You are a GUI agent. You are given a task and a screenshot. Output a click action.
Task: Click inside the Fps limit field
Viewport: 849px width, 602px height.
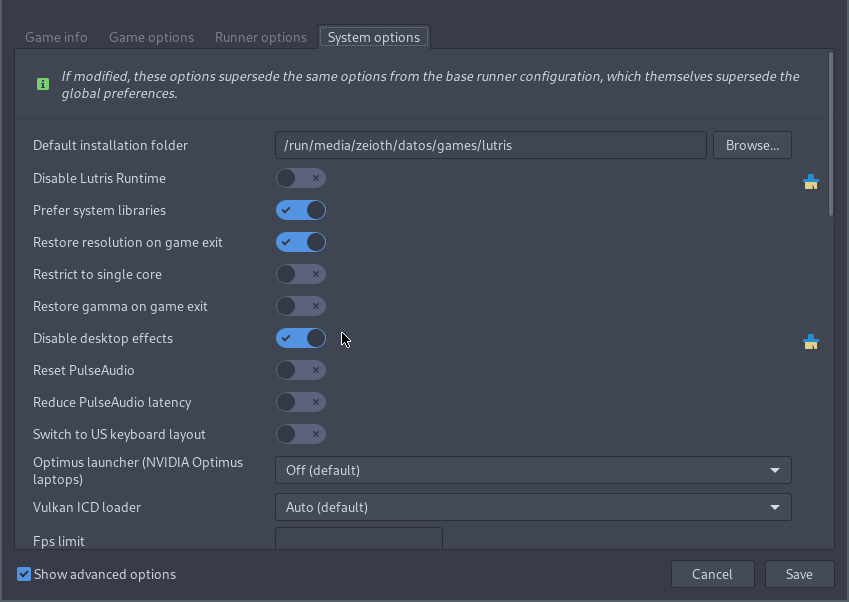pos(358,541)
